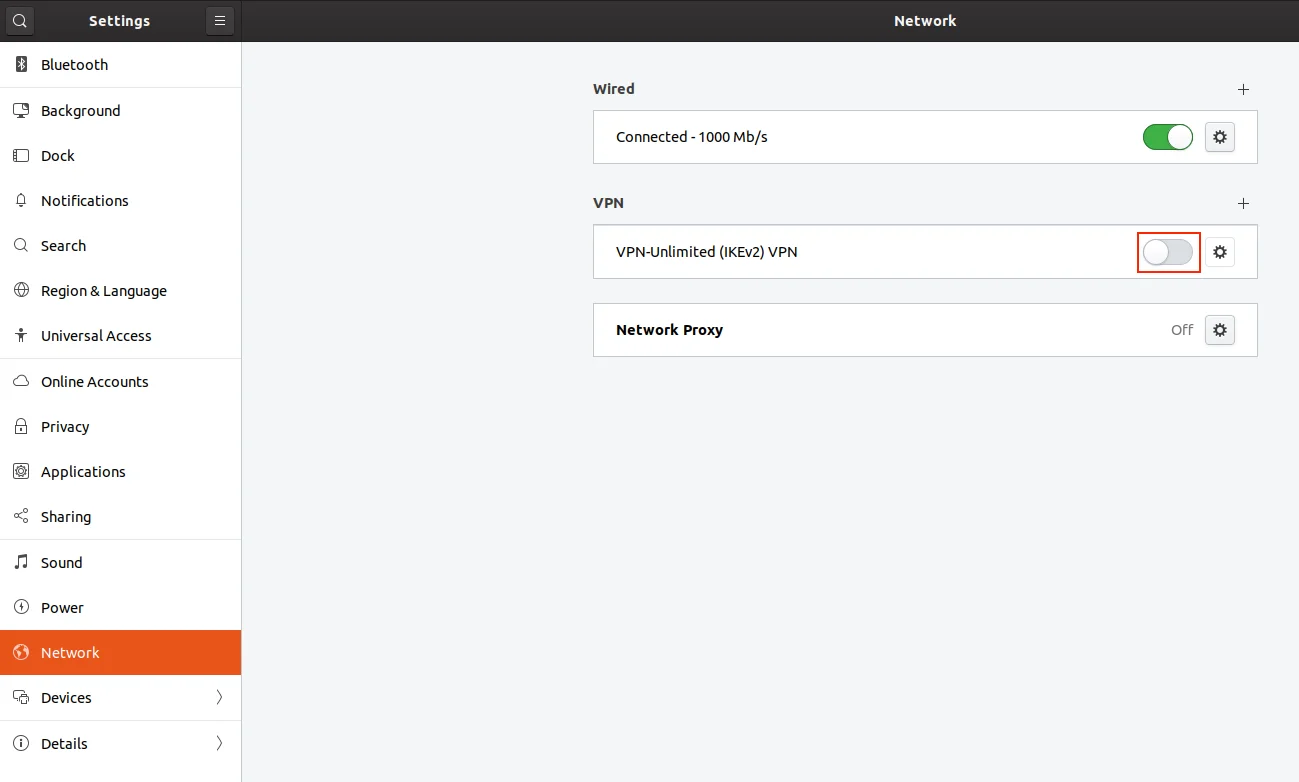Click the VPN-Unlimited (IKEv2) VPN entry
This screenshot has height=782, width=1299.
[x=706, y=252]
